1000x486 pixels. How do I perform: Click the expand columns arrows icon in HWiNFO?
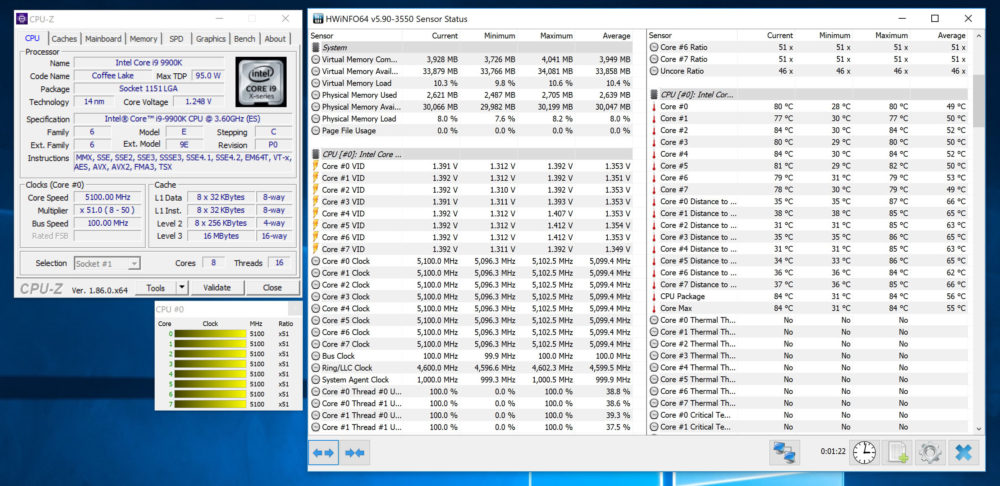tap(323, 453)
